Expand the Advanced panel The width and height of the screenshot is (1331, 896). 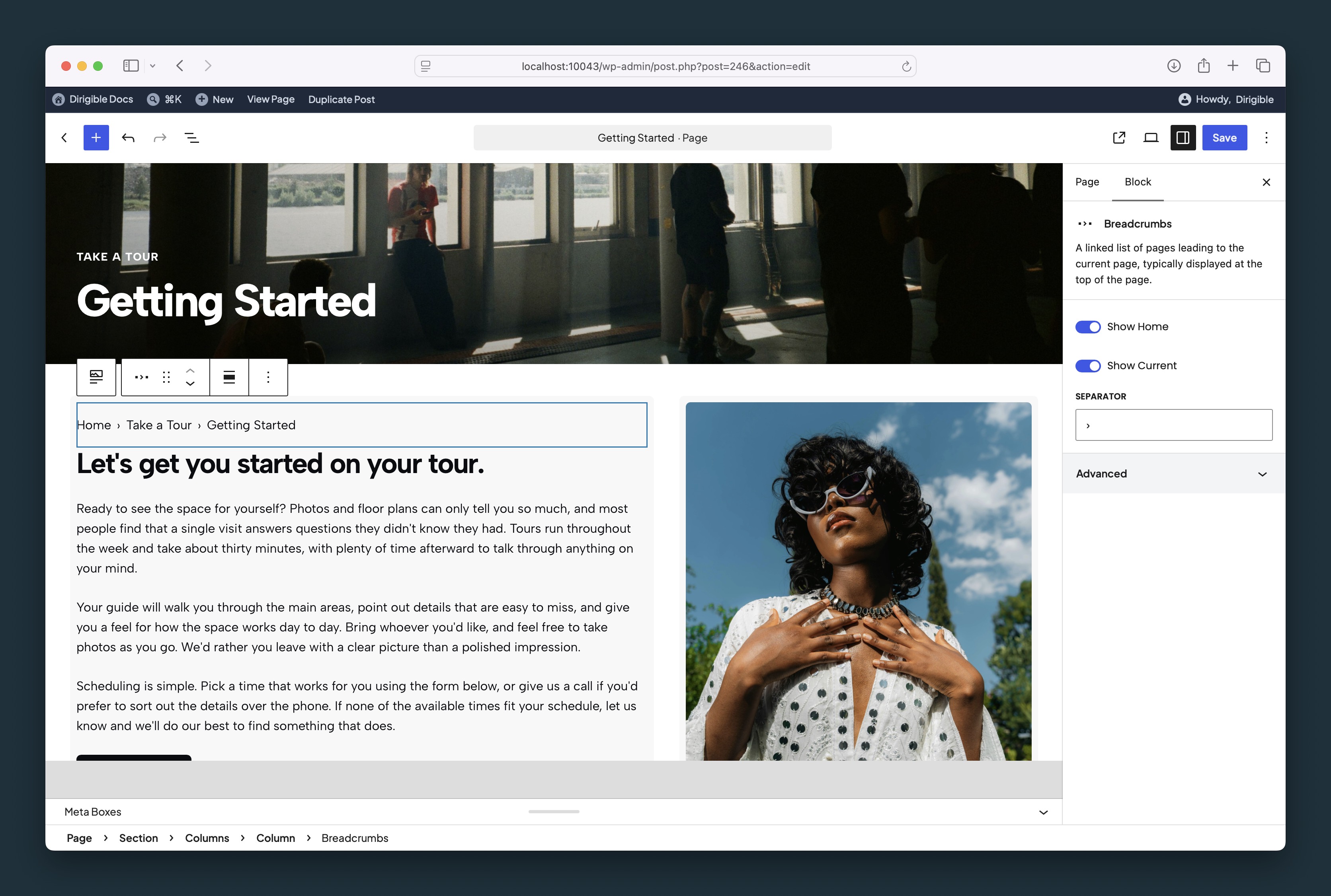[1174, 474]
